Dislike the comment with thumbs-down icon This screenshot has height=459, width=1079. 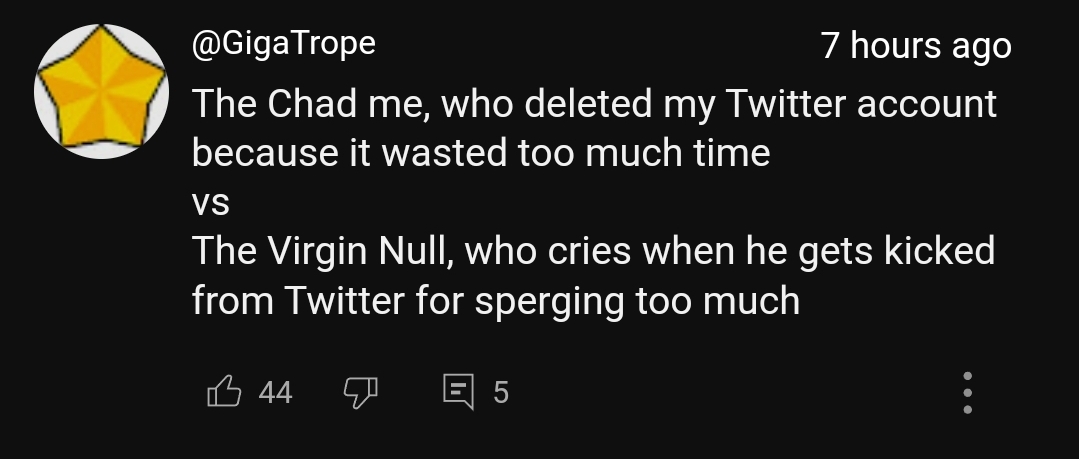359,393
